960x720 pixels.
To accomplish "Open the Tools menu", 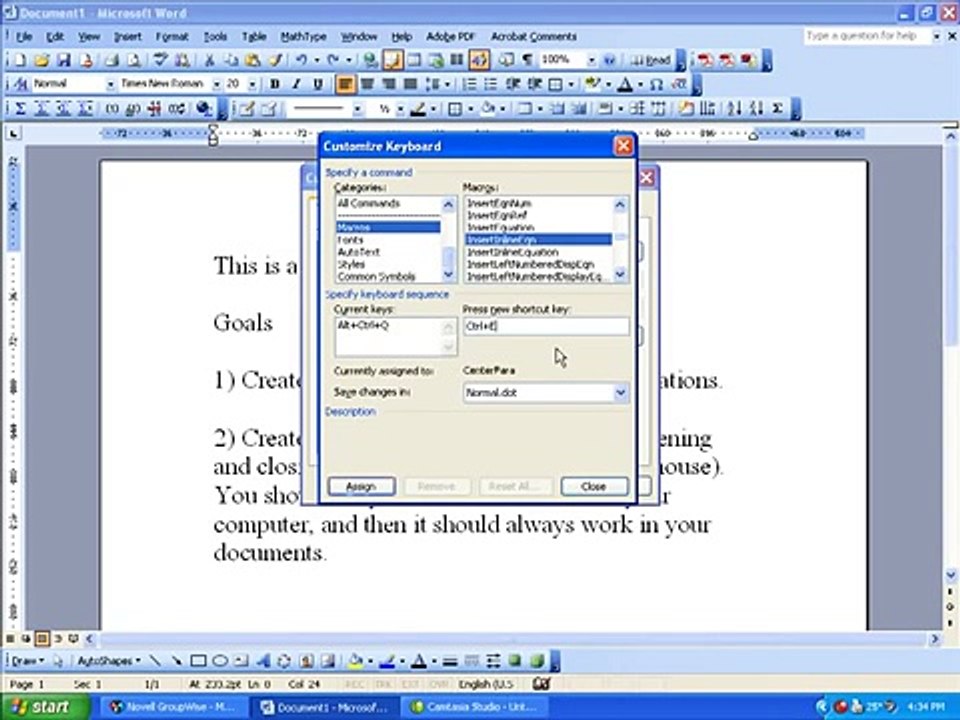I will 215,37.
